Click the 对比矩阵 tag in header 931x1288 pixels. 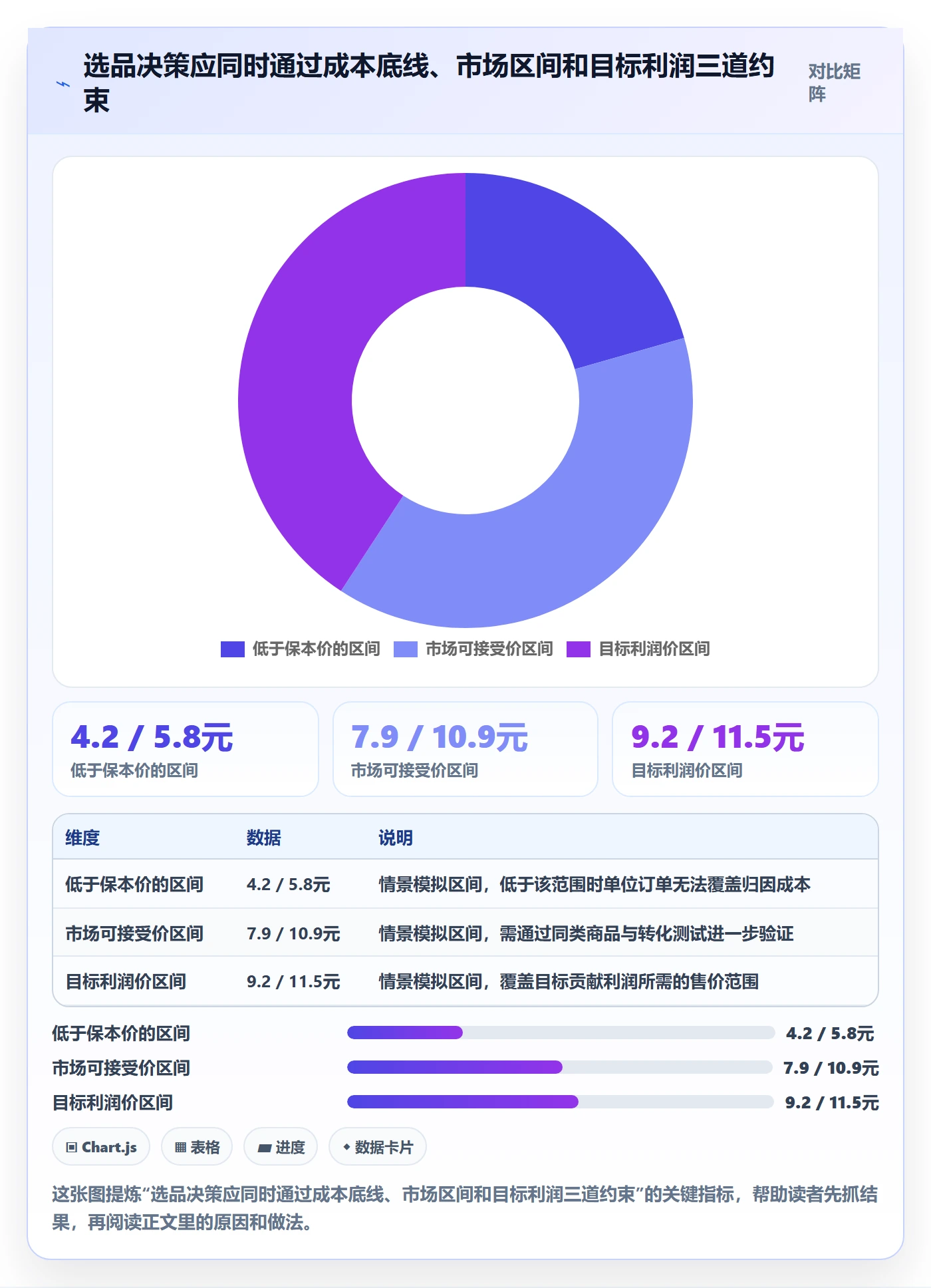click(834, 82)
